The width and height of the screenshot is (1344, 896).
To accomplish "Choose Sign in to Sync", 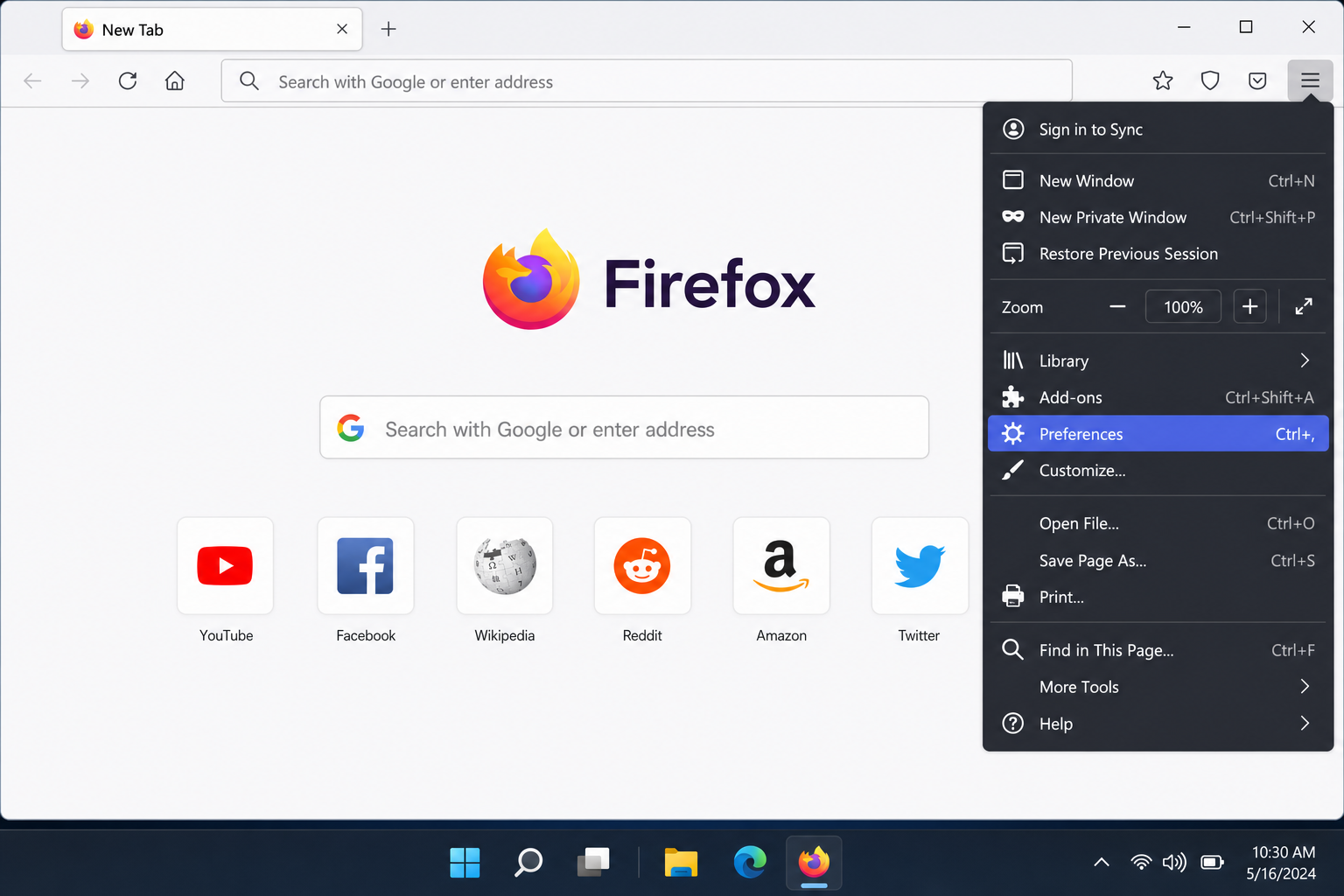I will [1158, 129].
